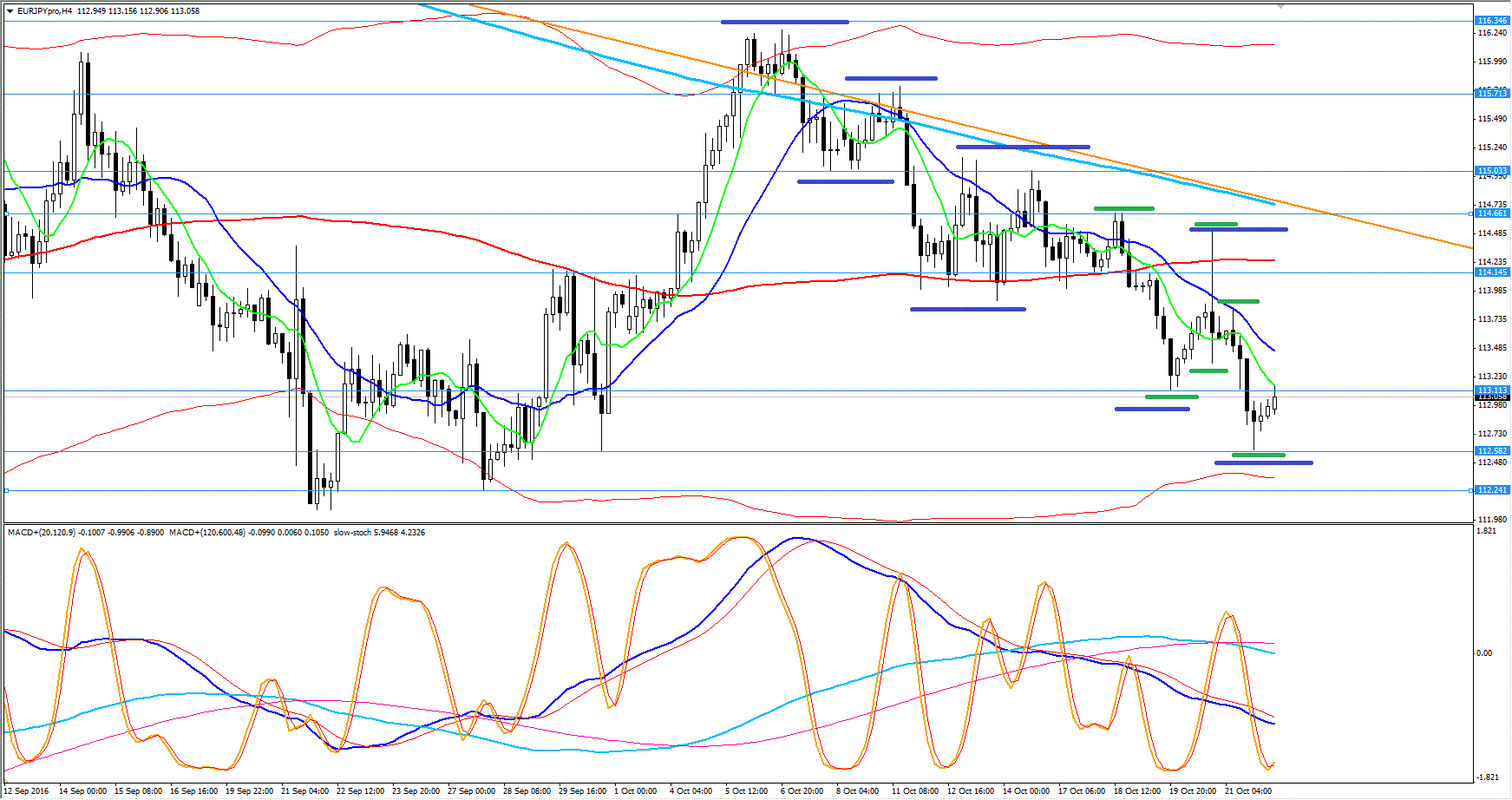Click the 29 Sep 16:00 time label
Screen dimensions: 1512x800
[x=582, y=791]
